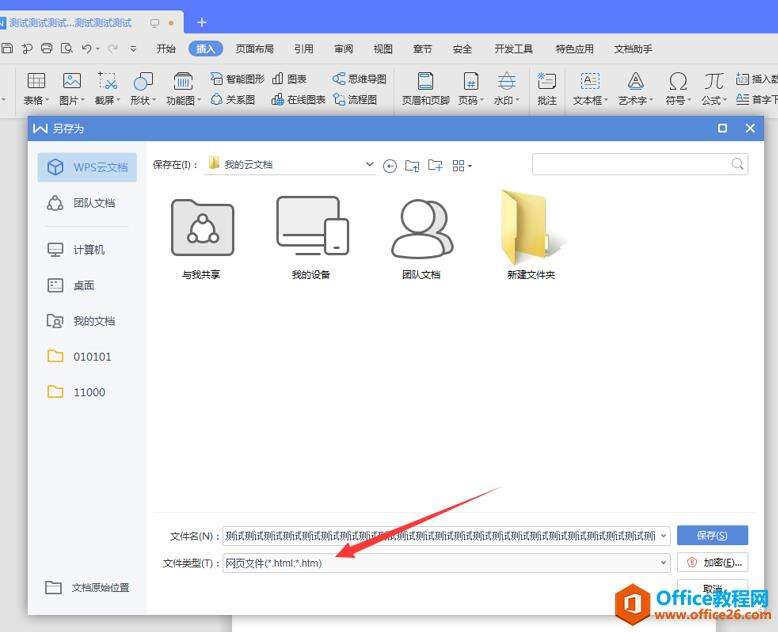778x632 pixels.
Task: Close the 另存为 dialog
Action: click(x=750, y=128)
